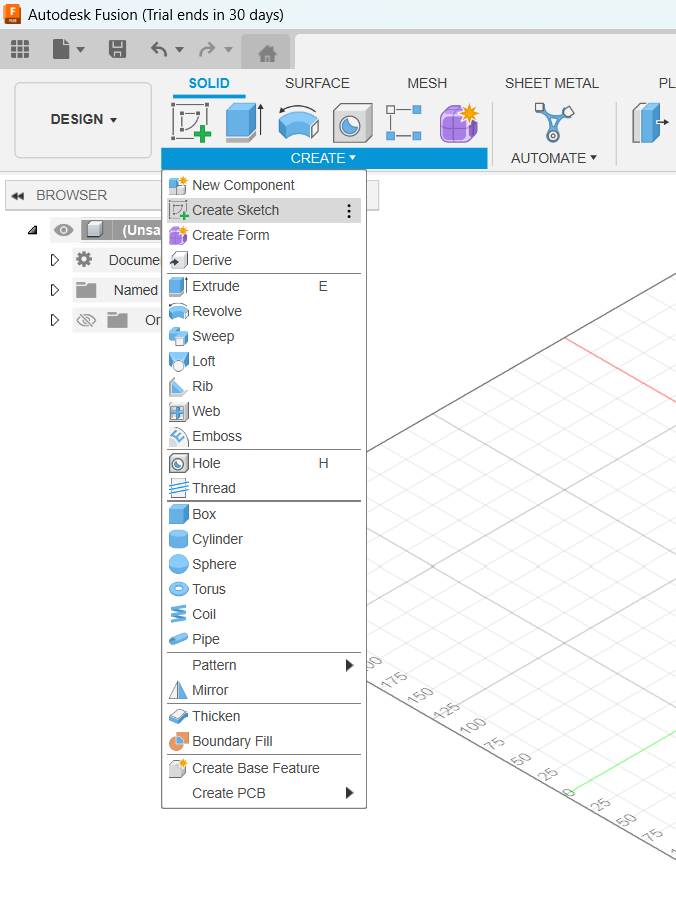Expand the Document Settings node
The image size is (676, 912).
pos(55,260)
